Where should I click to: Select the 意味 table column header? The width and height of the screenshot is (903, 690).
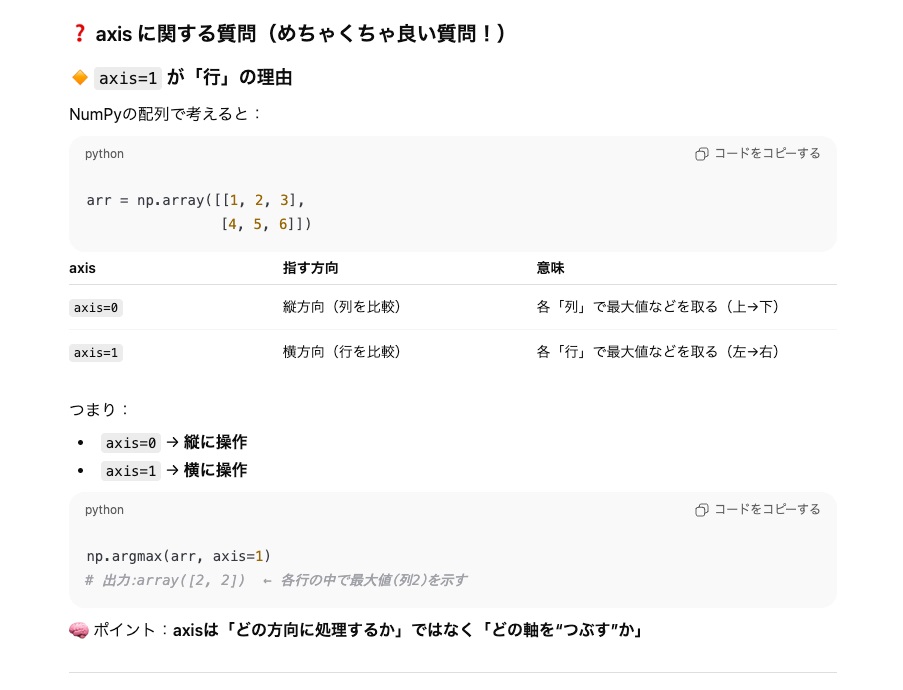[x=550, y=268]
